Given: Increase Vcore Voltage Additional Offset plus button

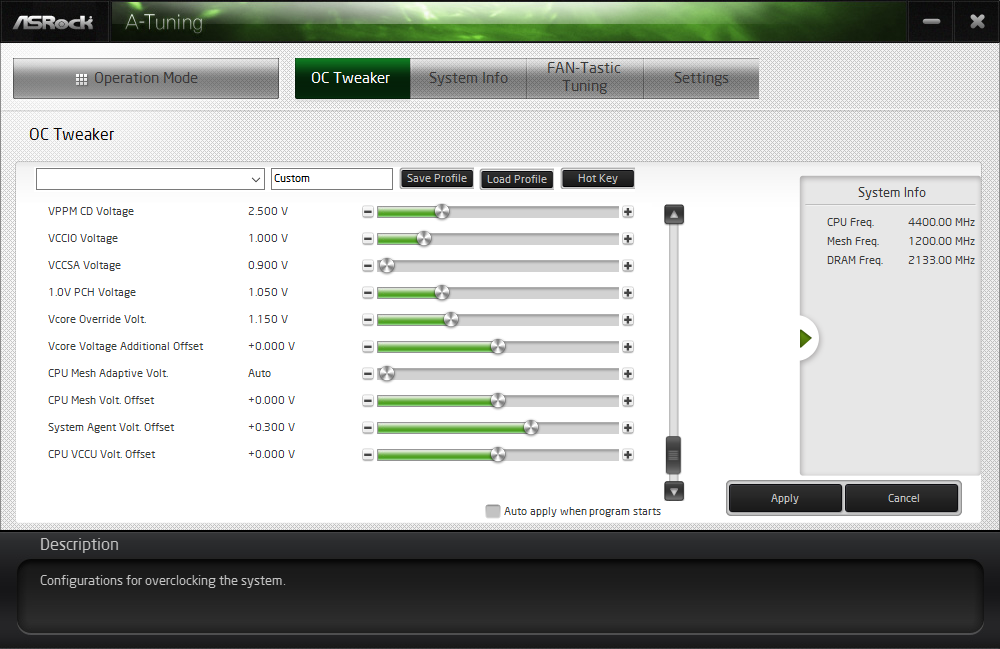Looking at the screenshot, I should (x=628, y=347).
